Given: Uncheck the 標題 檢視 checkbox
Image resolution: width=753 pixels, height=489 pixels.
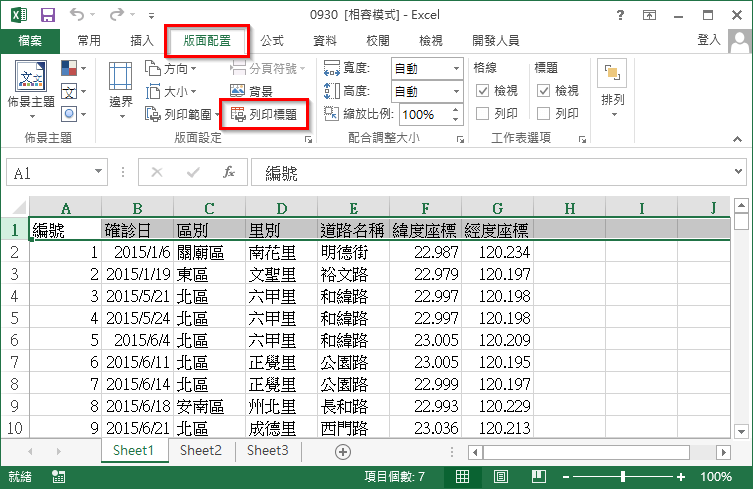Looking at the screenshot, I should click(543, 91).
